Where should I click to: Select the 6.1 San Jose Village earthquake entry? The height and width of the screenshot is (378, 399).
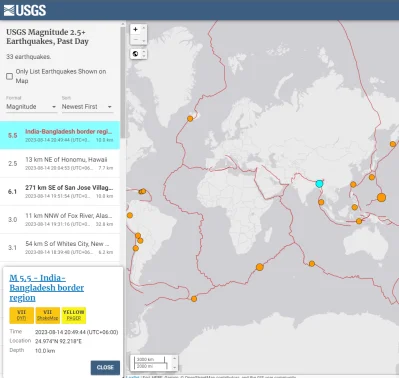[x=60, y=191]
